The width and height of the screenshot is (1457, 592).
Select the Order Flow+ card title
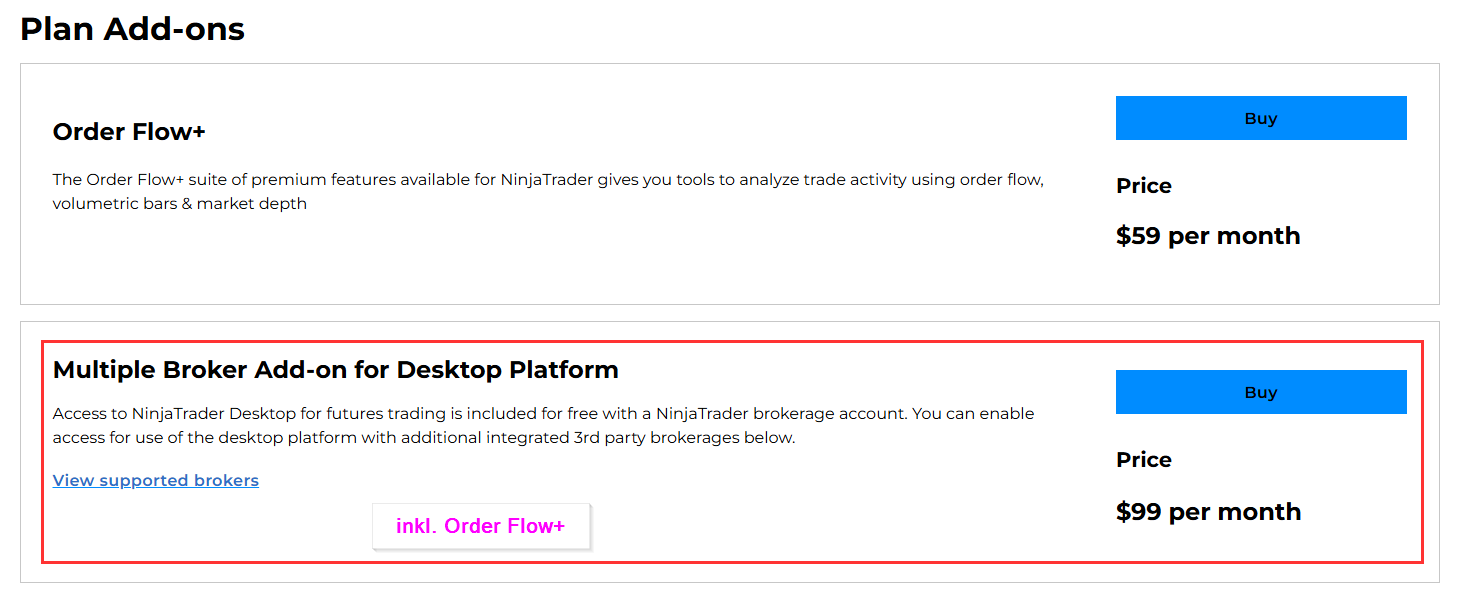coord(129,132)
